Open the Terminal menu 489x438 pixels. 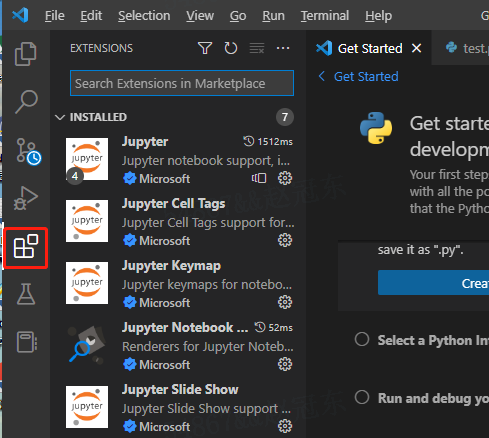point(325,16)
